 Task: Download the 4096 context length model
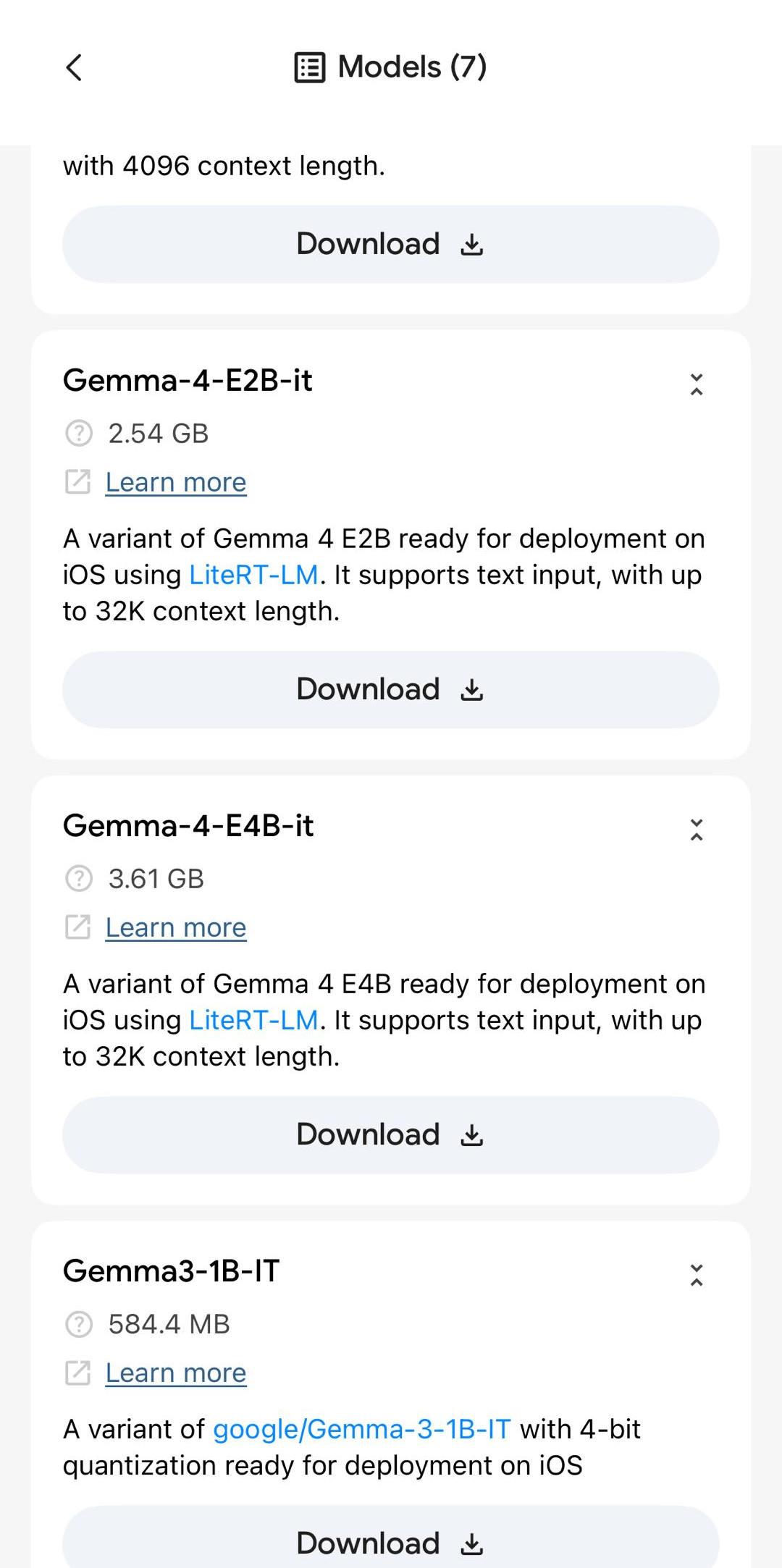pyautogui.click(x=391, y=244)
